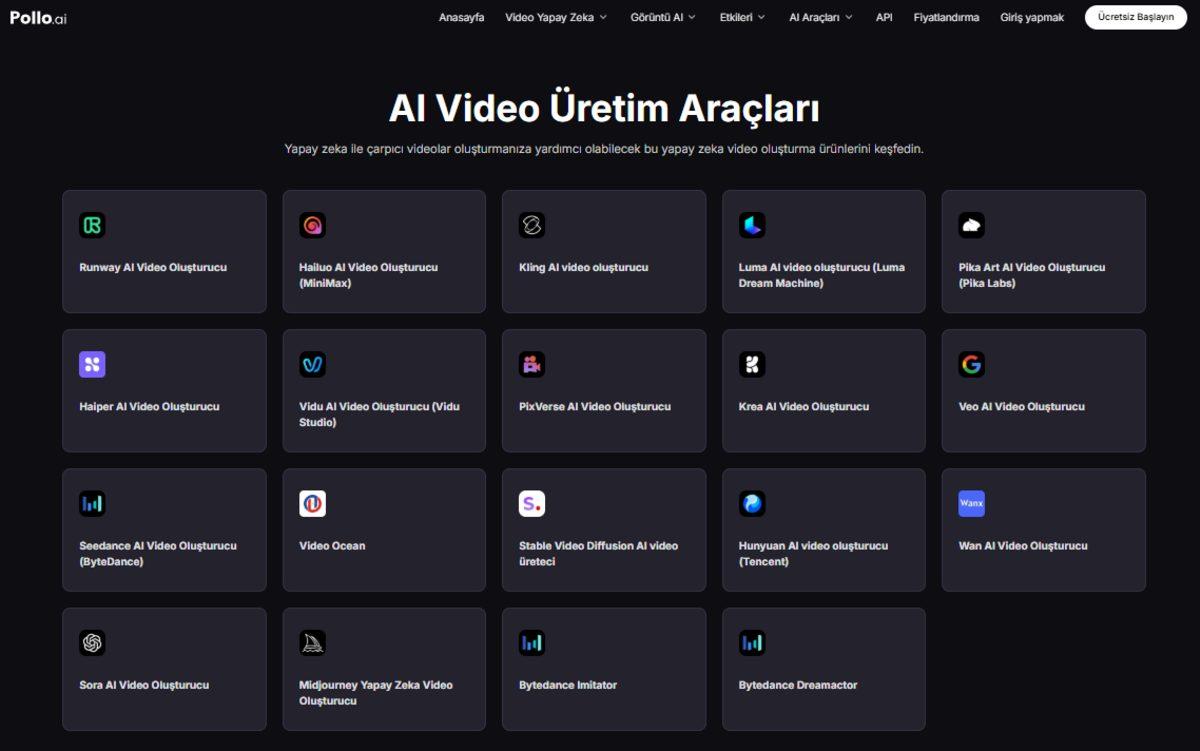This screenshot has height=751, width=1200.
Task: Open the Etkileri dropdown menu
Action: (x=742, y=17)
